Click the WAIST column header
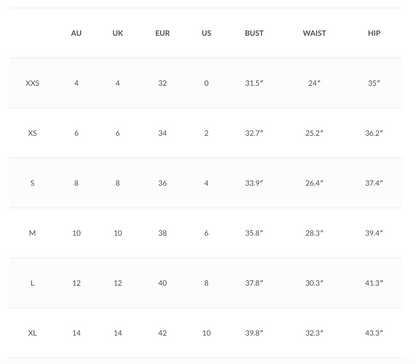This screenshot has width=416, height=364. click(314, 33)
